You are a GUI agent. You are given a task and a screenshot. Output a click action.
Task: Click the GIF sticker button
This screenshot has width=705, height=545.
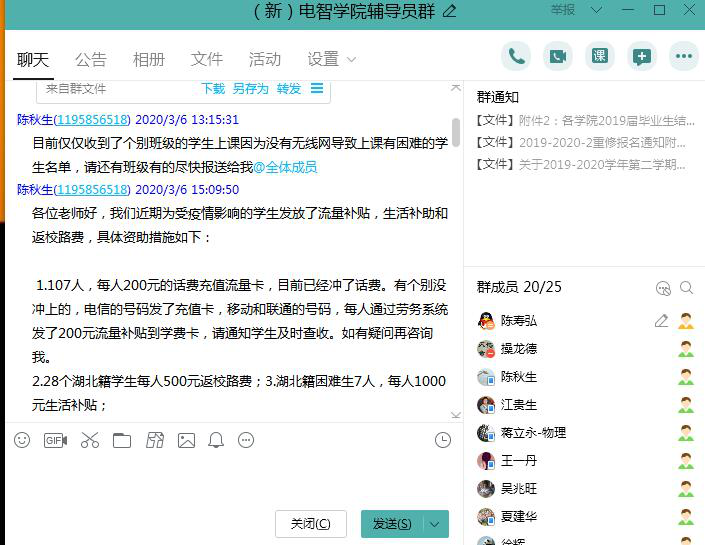[55, 440]
